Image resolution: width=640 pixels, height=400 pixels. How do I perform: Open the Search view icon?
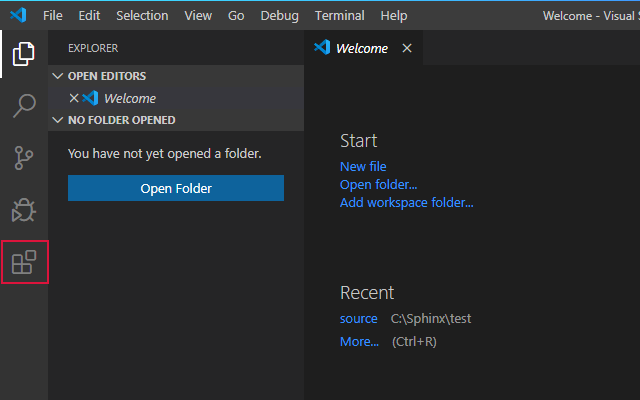tap(24, 106)
